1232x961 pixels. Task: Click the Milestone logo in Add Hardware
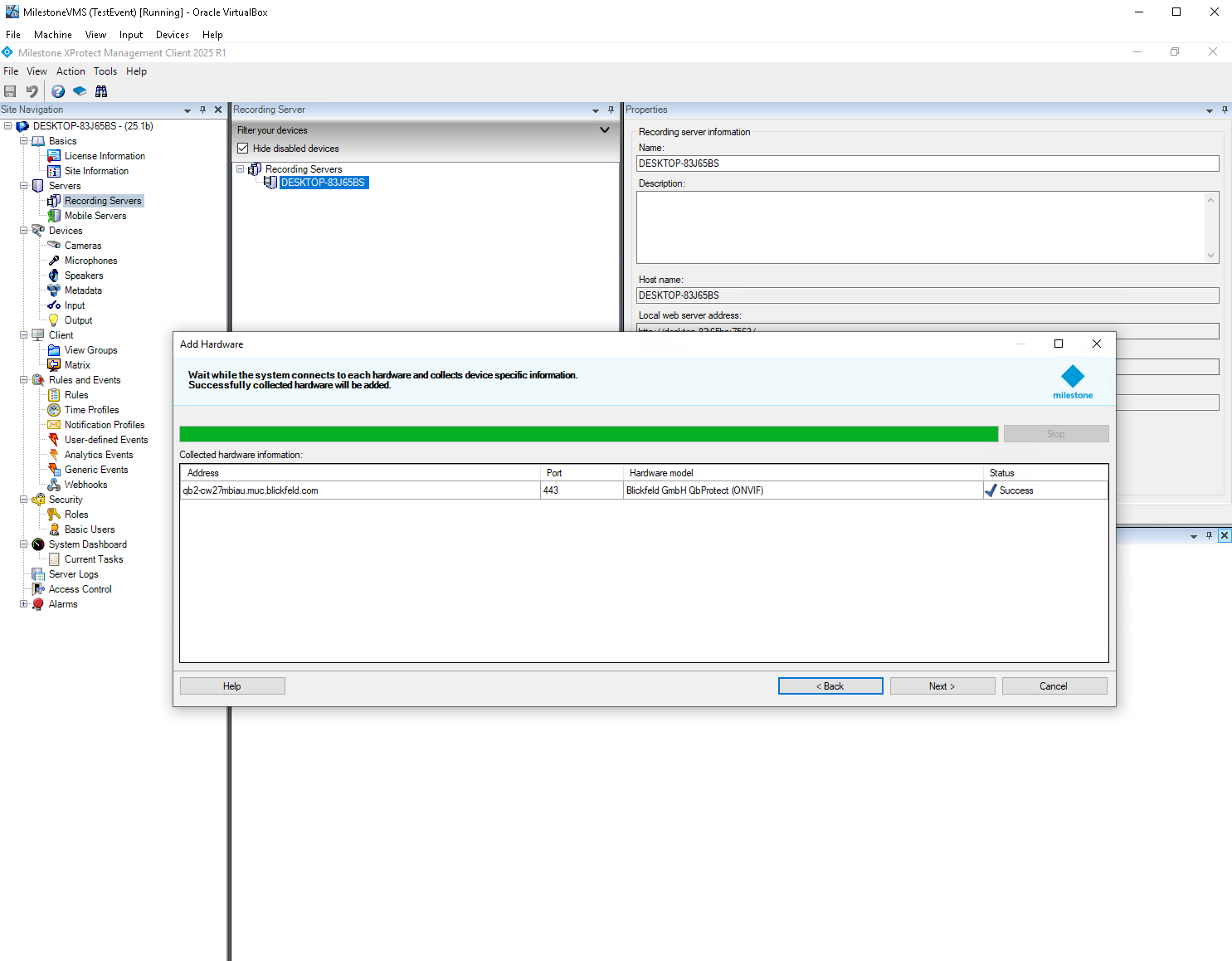tap(1073, 381)
